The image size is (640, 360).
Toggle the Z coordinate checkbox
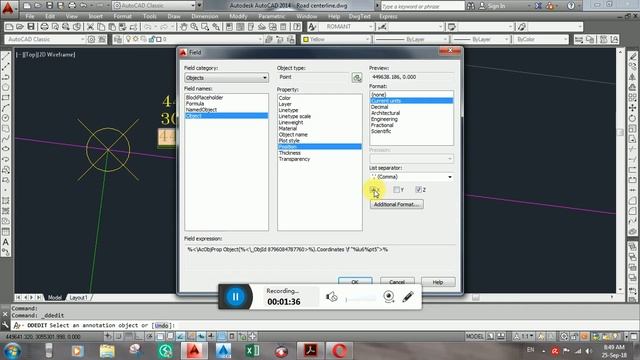pos(418,190)
